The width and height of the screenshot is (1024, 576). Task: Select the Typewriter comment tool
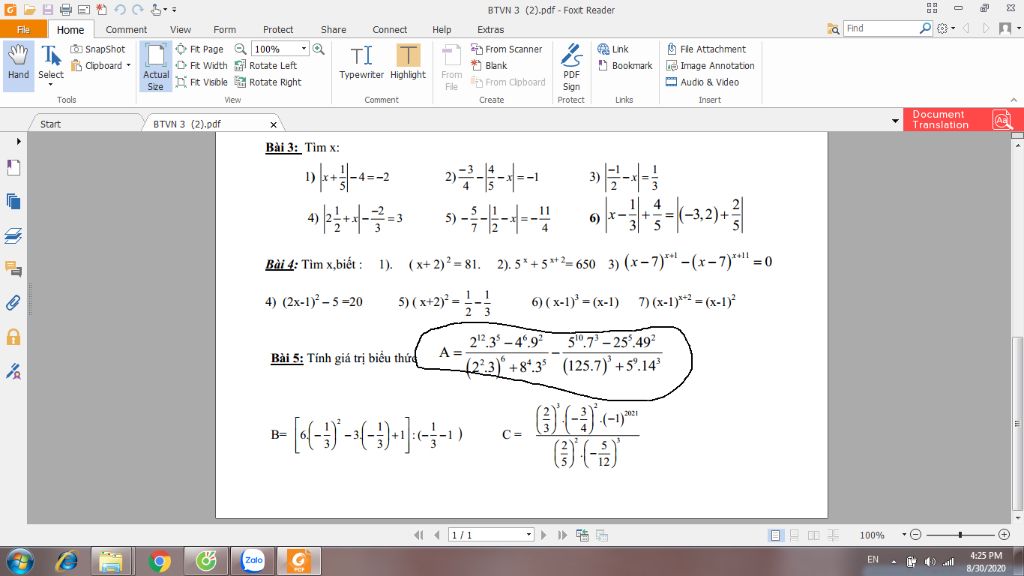(361, 62)
